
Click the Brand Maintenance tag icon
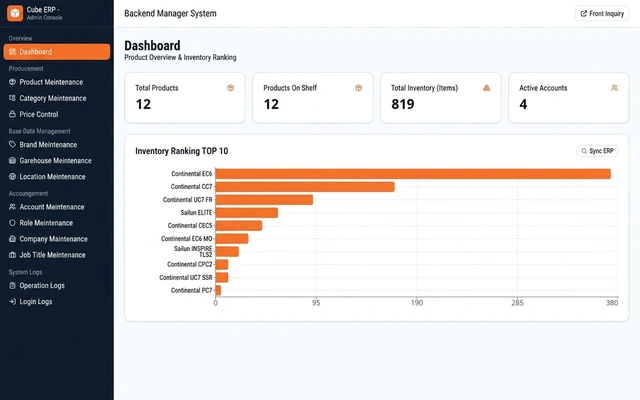[x=12, y=144]
